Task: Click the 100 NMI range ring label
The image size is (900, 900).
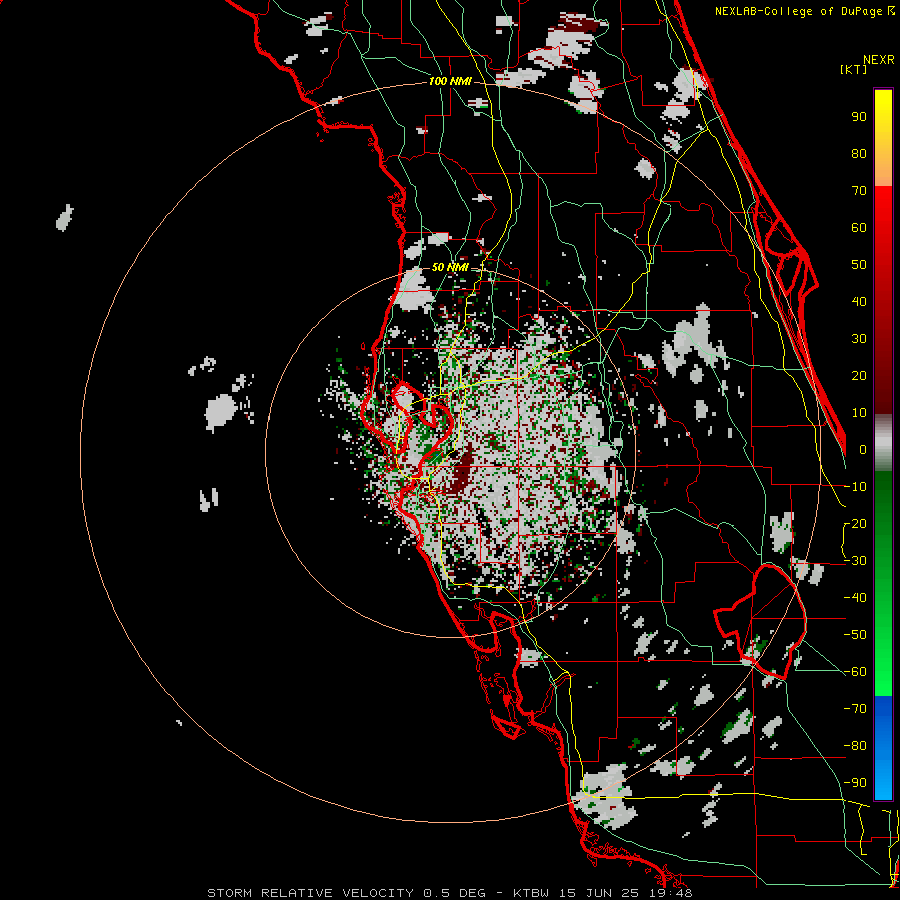Action: 450,82
